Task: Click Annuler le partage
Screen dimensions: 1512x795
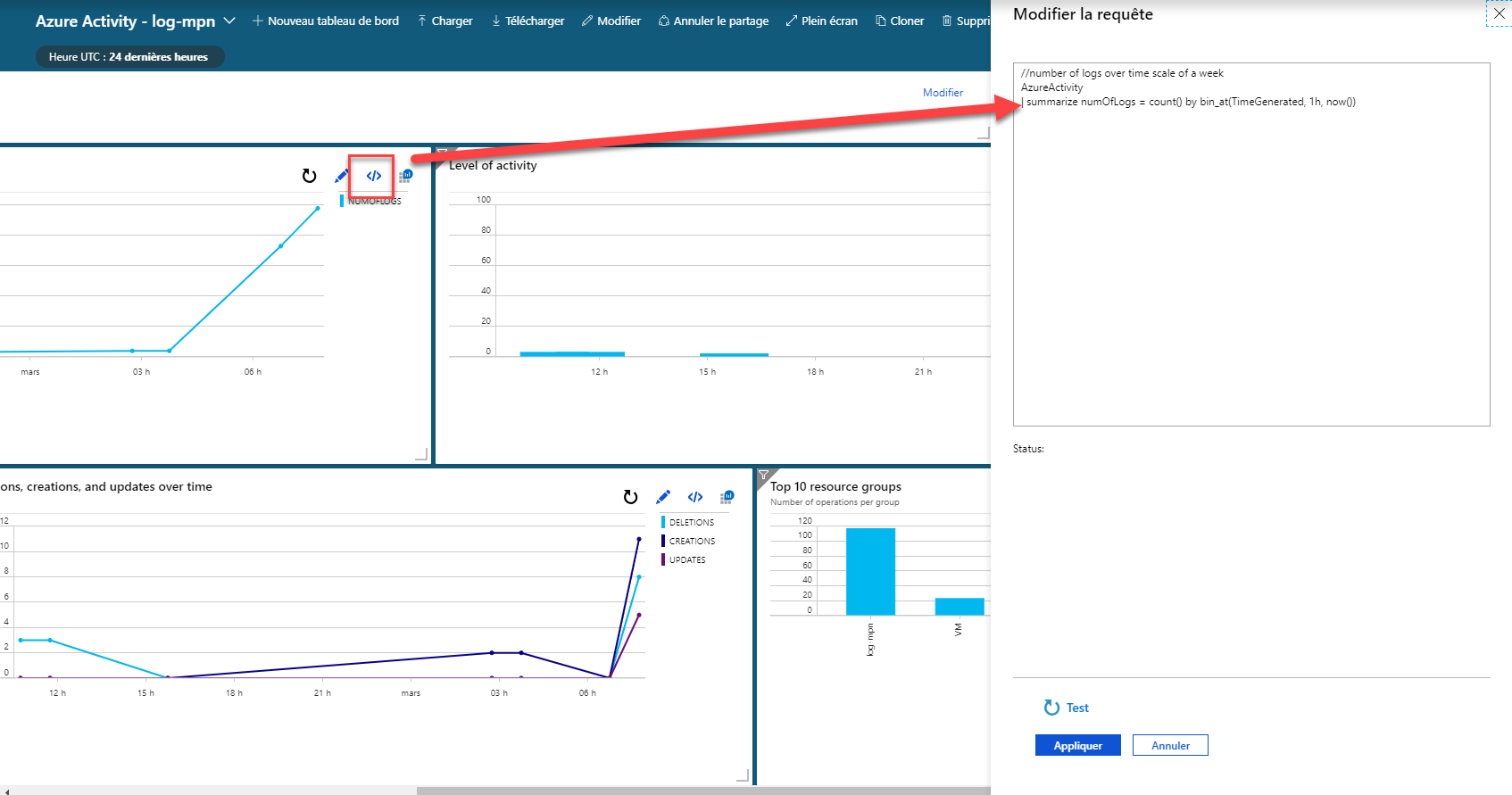Action: tap(713, 21)
